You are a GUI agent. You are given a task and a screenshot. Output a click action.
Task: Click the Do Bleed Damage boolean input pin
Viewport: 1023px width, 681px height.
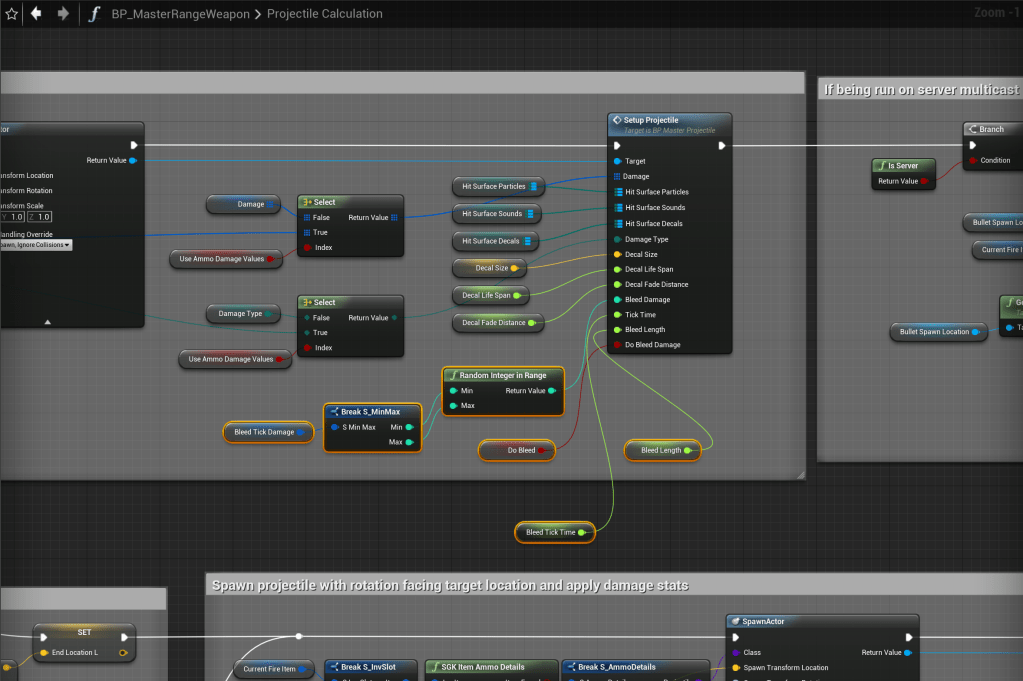[x=616, y=345]
